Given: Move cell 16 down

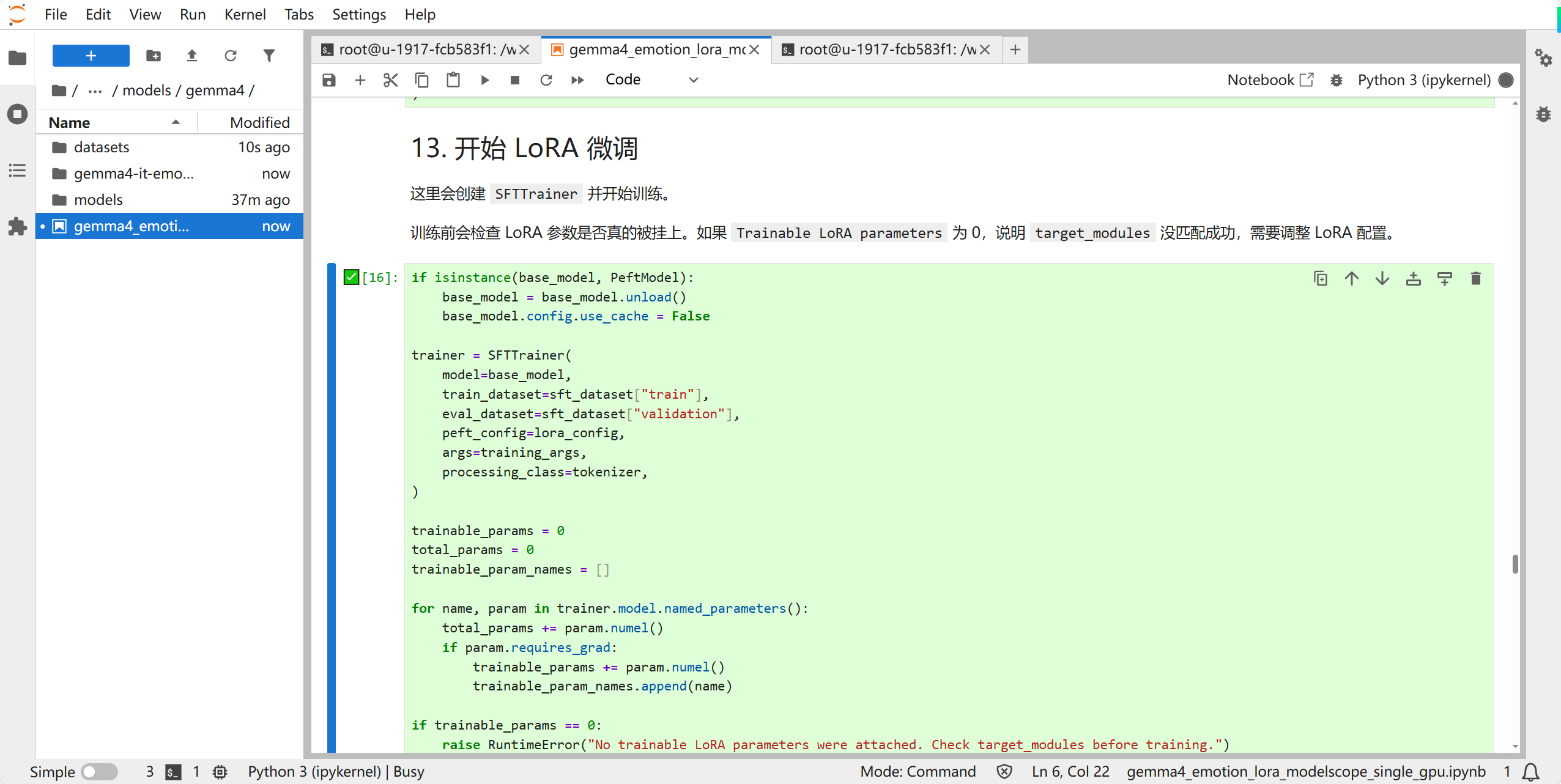Looking at the screenshot, I should [1382, 279].
